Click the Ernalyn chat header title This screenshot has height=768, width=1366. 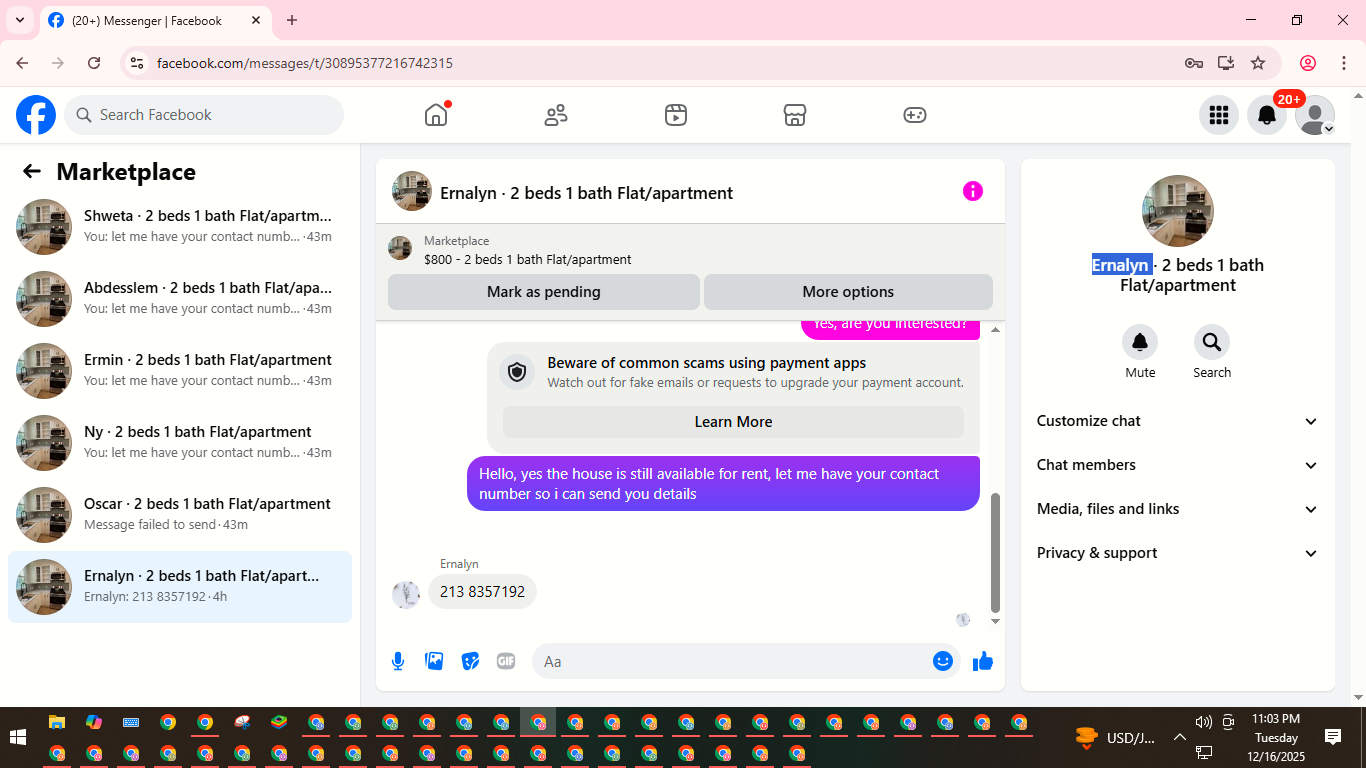pyautogui.click(x=586, y=193)
